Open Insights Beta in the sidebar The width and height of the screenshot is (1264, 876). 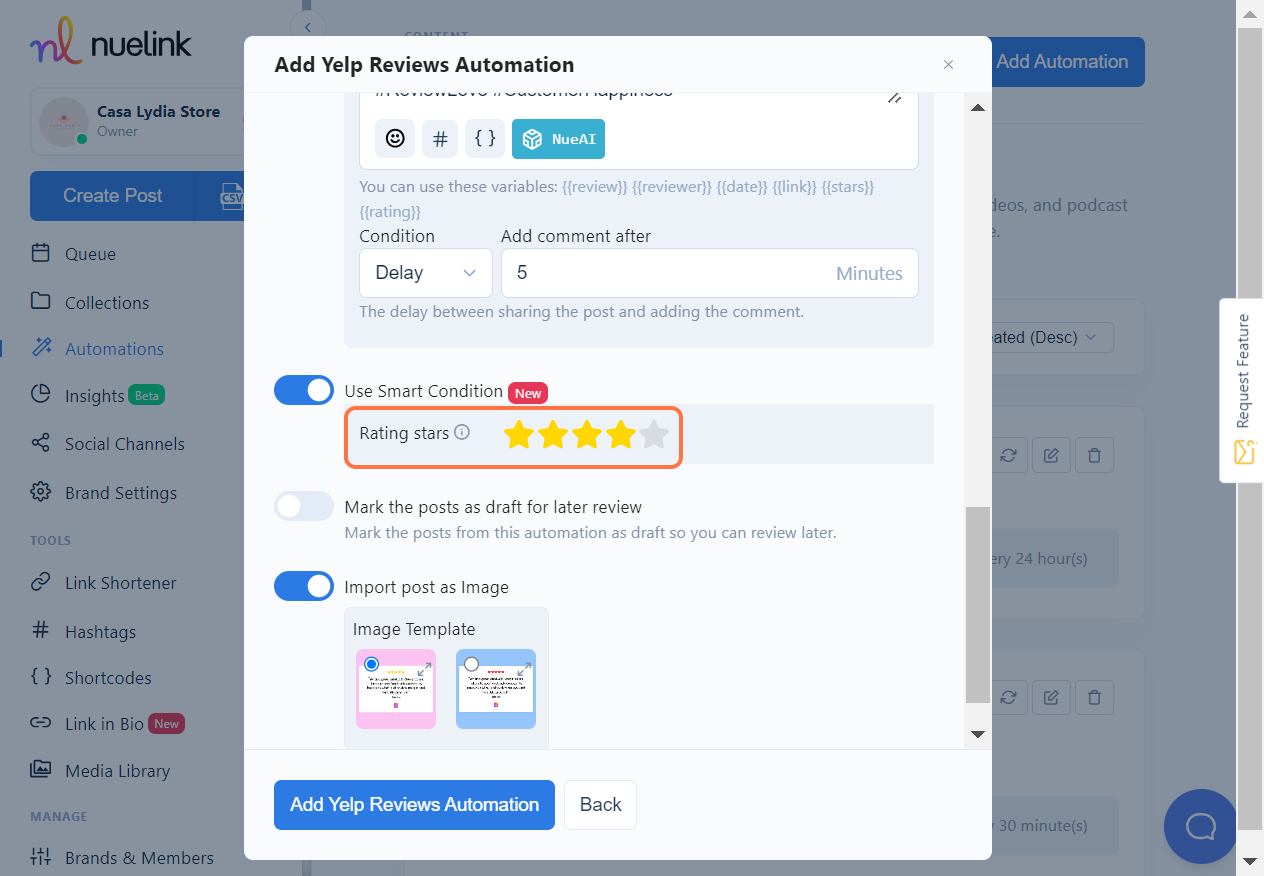[97, 396]
